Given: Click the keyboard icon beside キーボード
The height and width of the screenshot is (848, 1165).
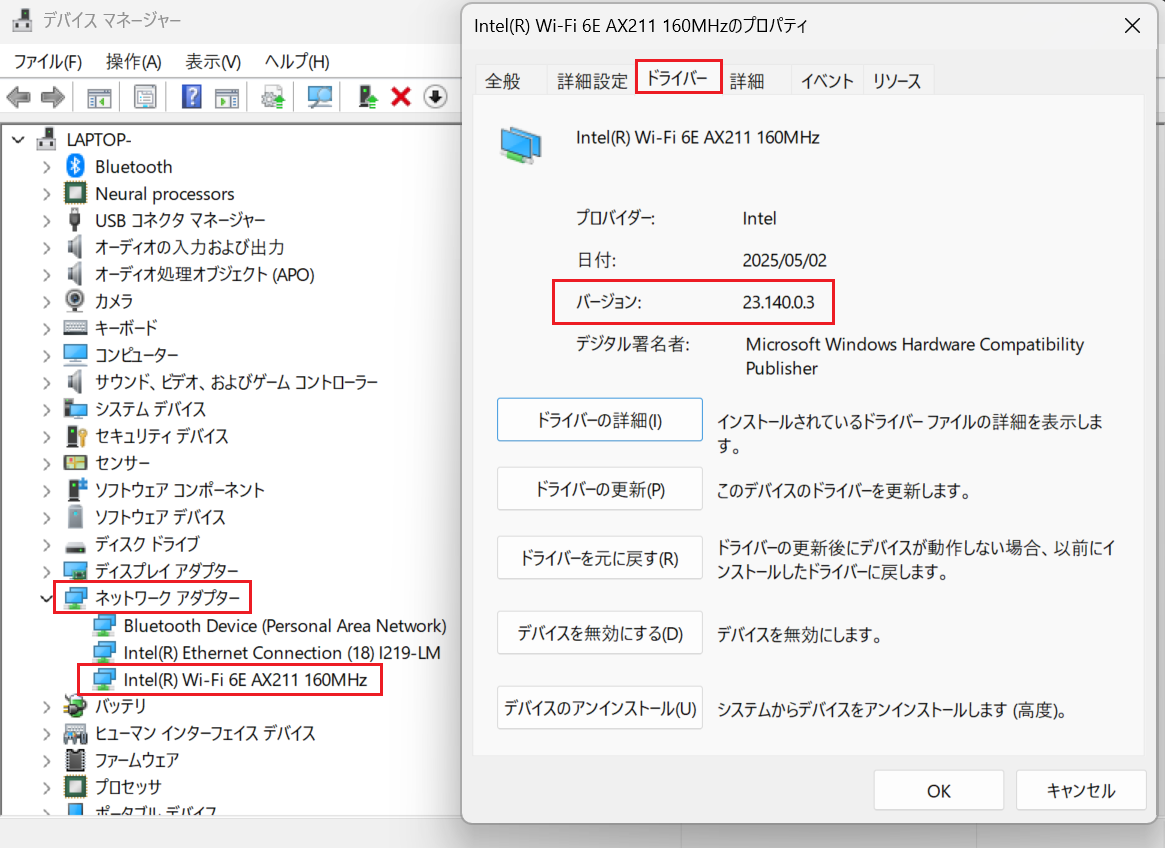Looking at the screenshot, I should click(75, 328).
